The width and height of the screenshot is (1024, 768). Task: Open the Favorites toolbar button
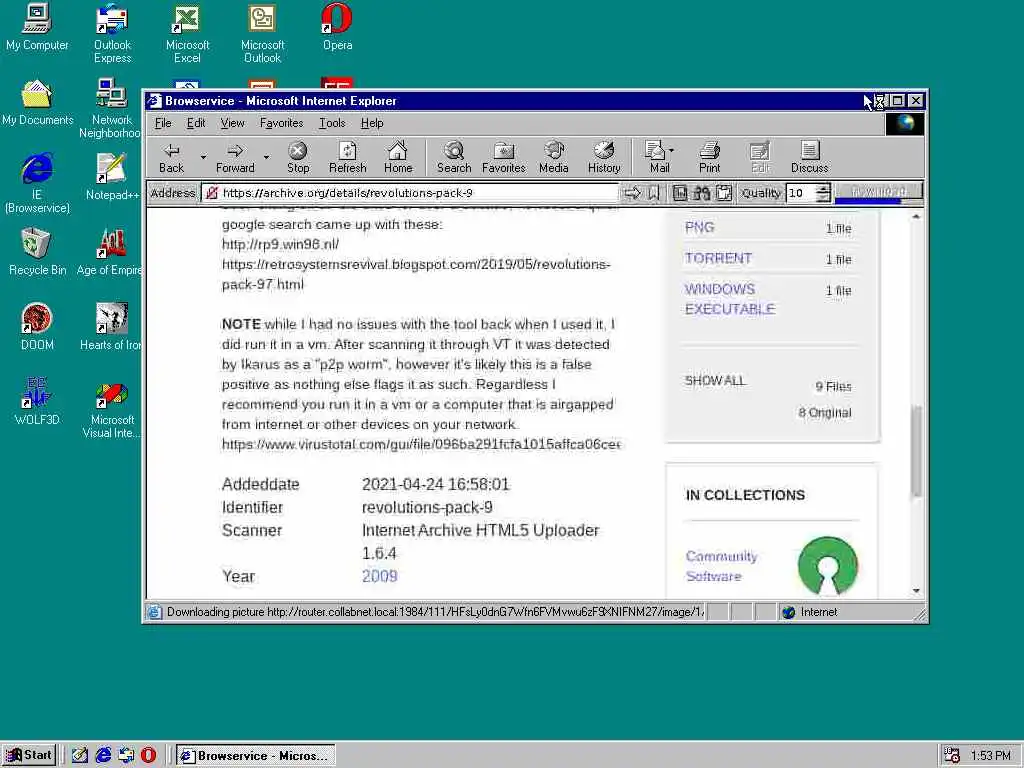(504, 158)
